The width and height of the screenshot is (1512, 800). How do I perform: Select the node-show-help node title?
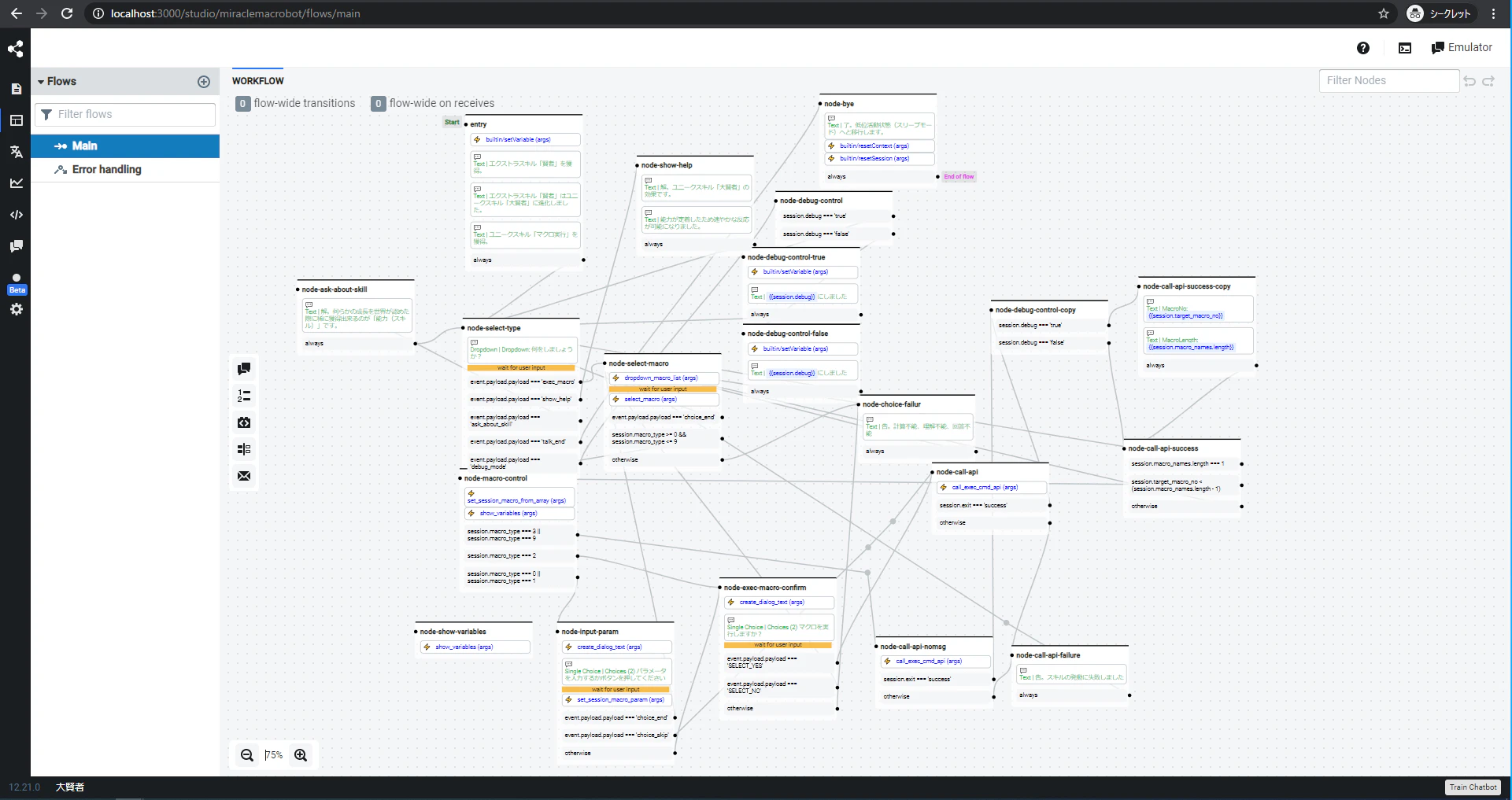[x=667, y=165]
